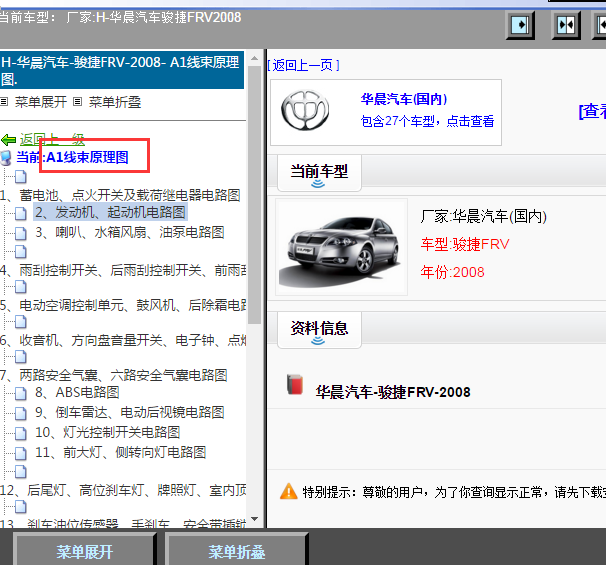Select the 当前车型 tab
The image size is (606, 565).
[319, 173]
